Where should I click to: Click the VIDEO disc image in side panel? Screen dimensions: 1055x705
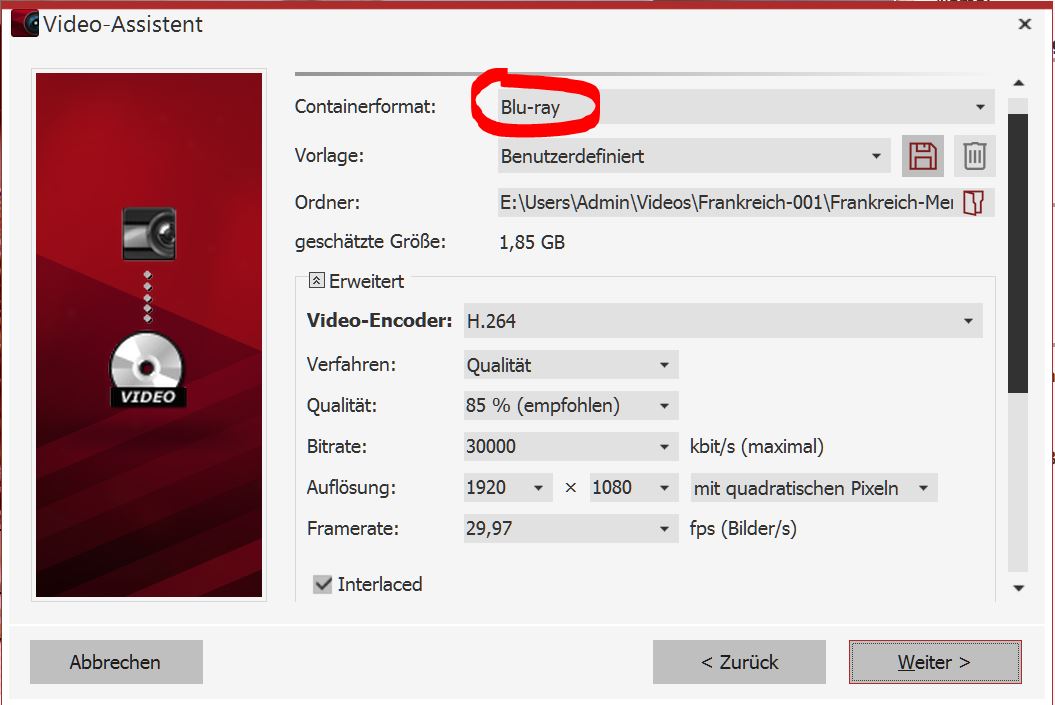[147, 369]
